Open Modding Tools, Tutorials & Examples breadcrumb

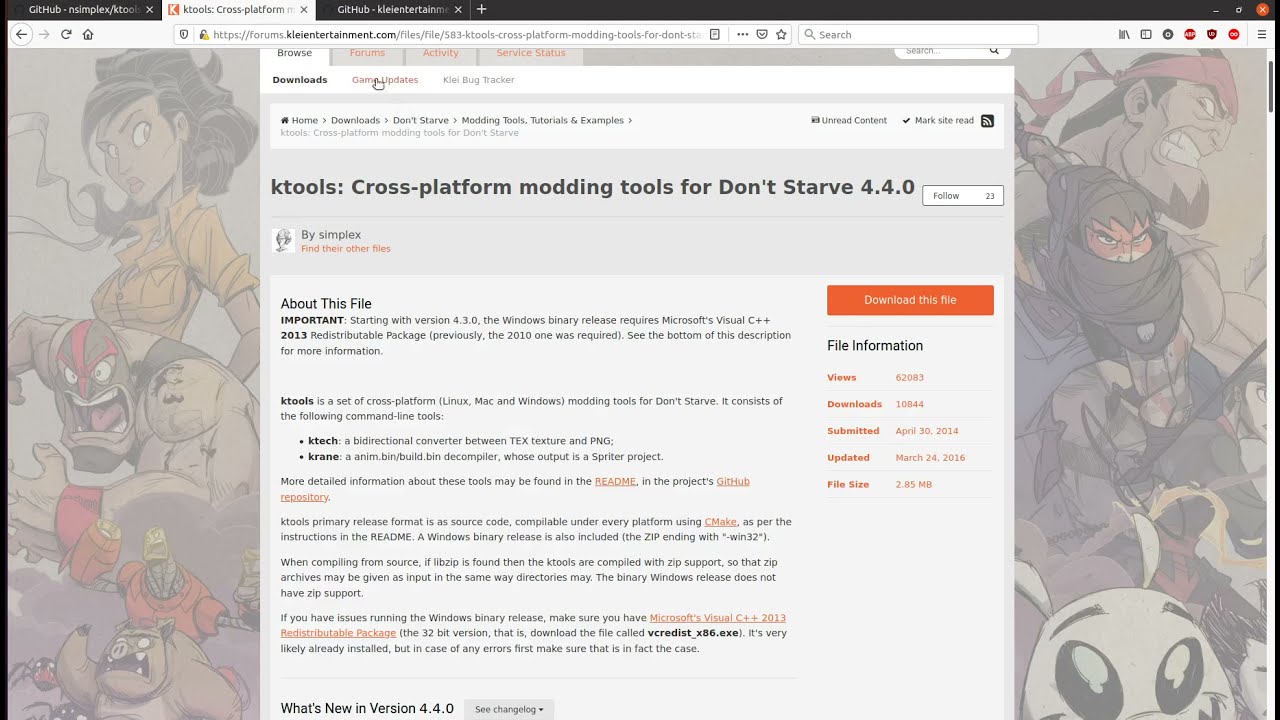[542, 120]
